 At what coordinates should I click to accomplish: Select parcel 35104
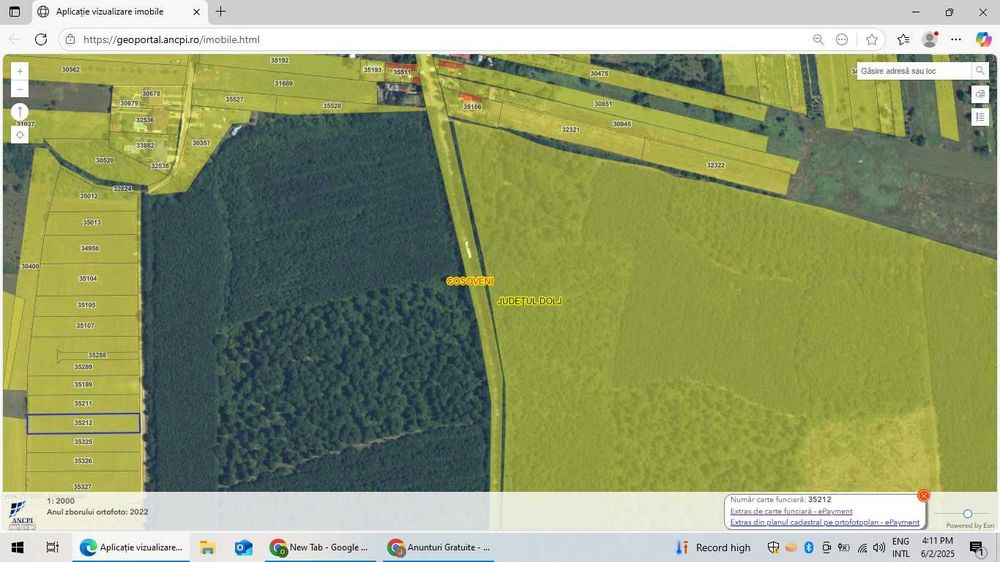click(87, 279)
